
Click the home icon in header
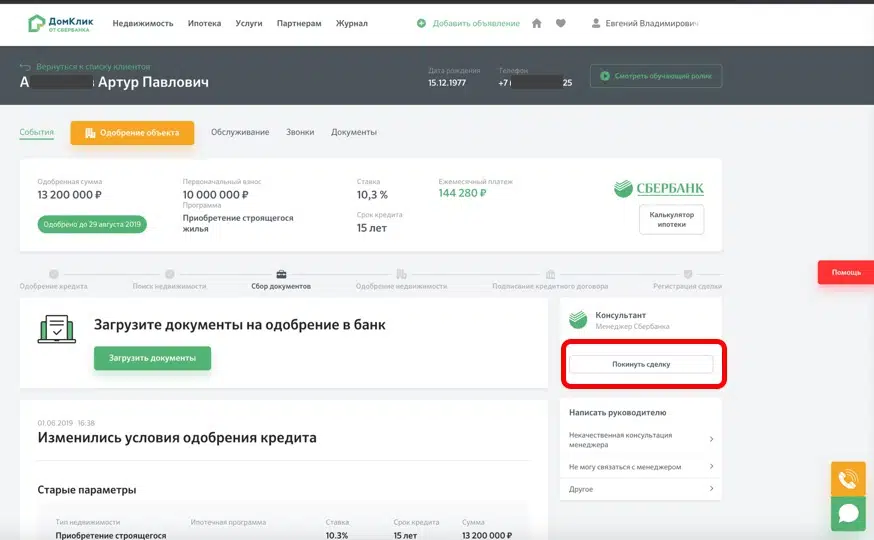[x=537, y=23]
